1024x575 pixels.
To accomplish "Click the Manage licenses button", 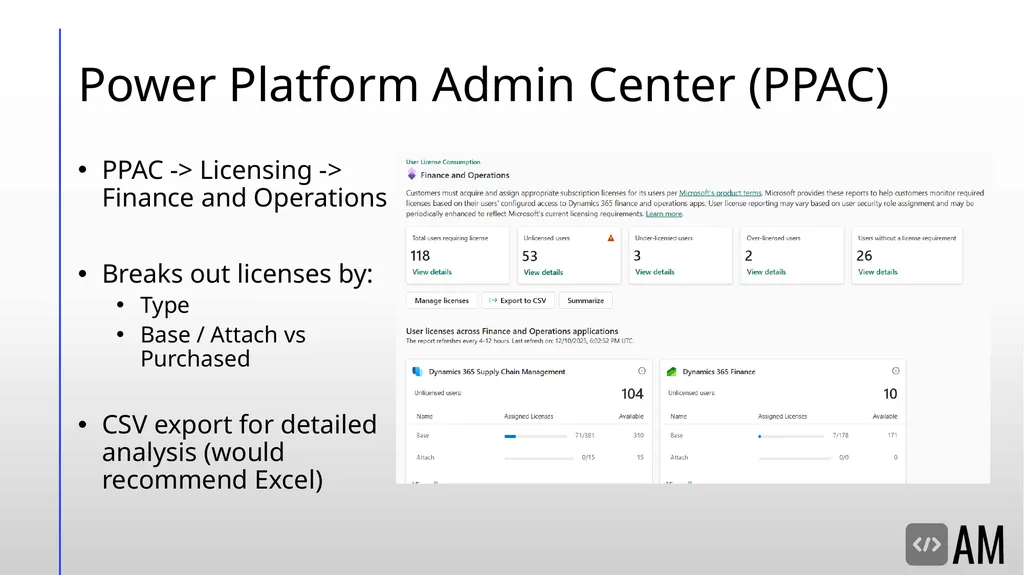I will tap(441, 301).
